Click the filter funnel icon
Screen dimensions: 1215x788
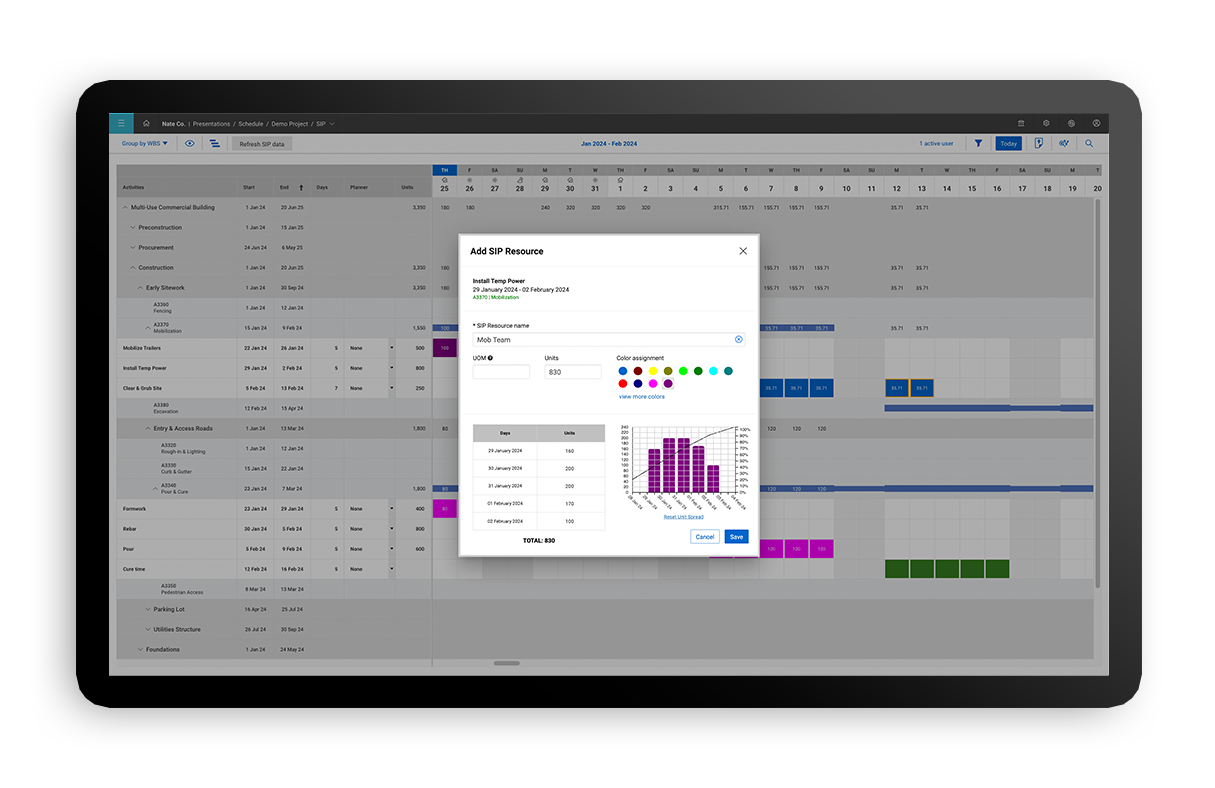pyautogui.click(x=978, y=143)
